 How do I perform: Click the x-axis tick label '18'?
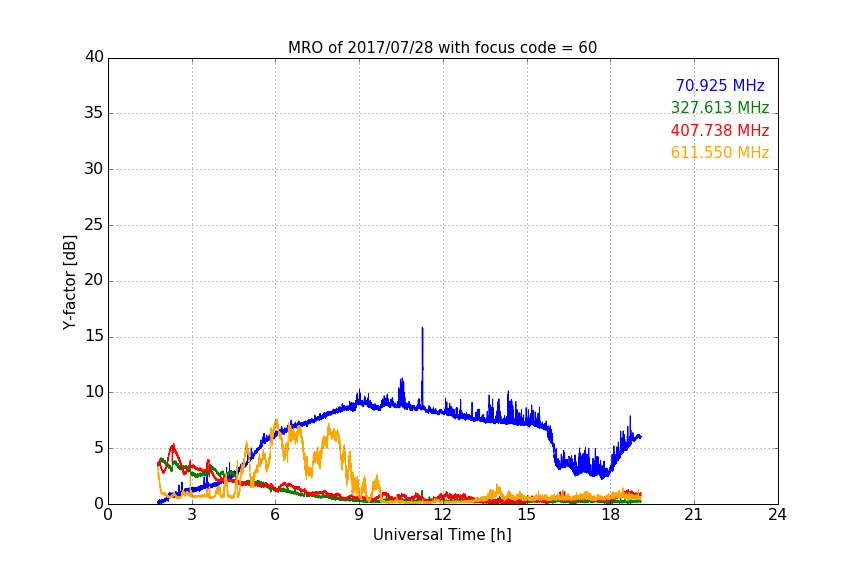point(611,515)
